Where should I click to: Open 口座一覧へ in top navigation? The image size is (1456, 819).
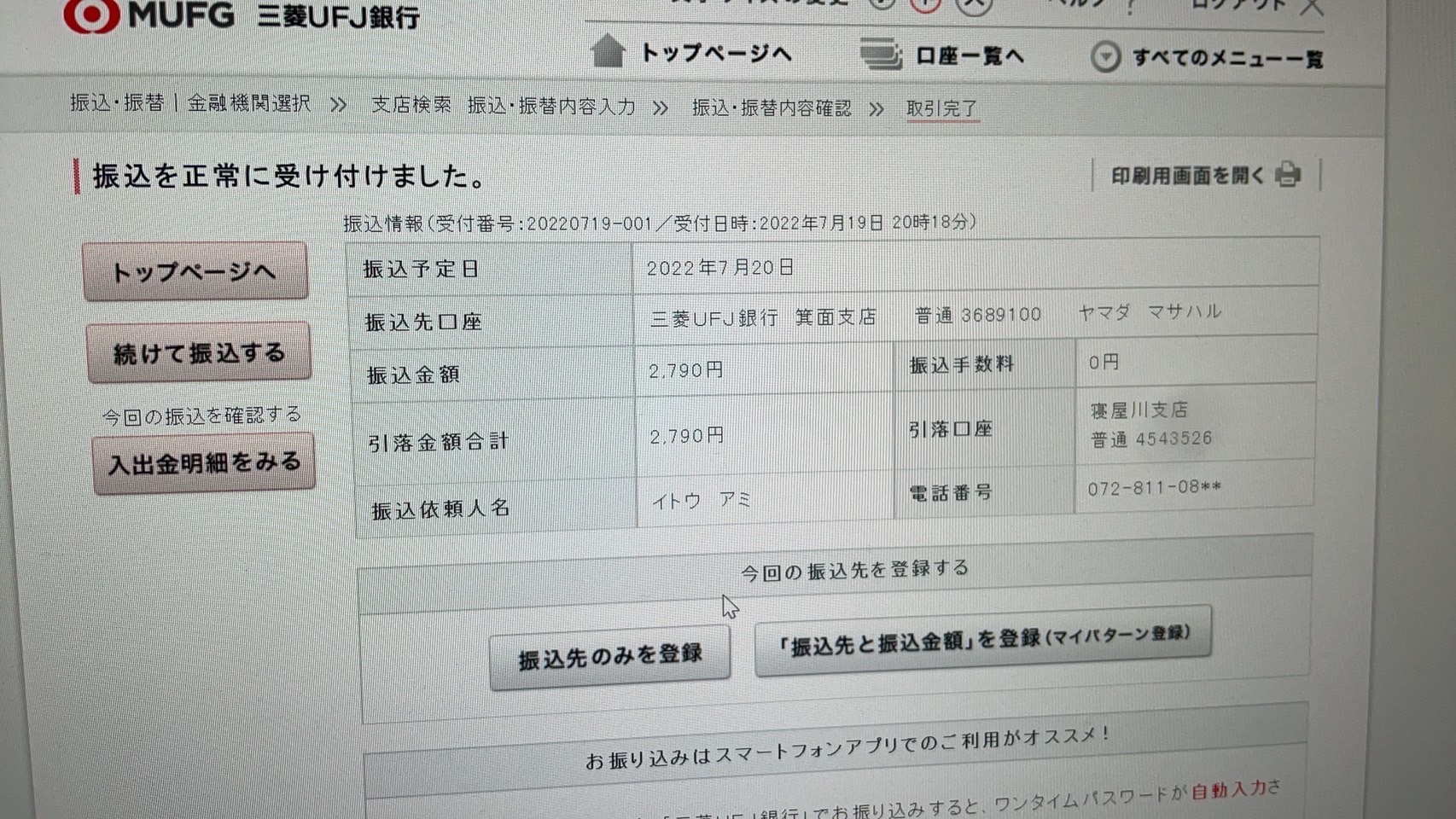(970, 56)
